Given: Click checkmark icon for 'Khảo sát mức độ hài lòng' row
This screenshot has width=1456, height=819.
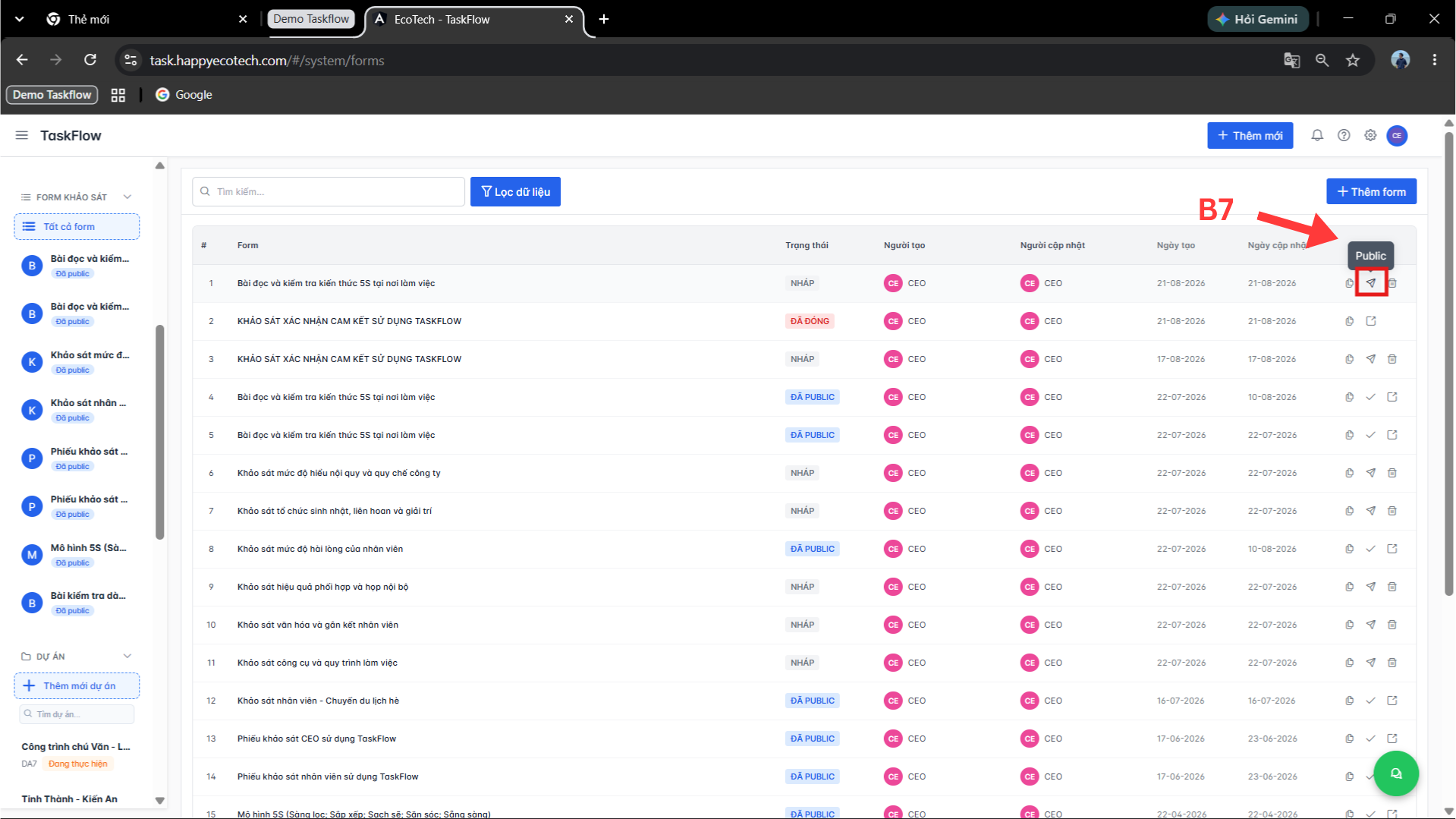Looking at the screenshot, I should pyautogui.click(x=1371, y=549).
